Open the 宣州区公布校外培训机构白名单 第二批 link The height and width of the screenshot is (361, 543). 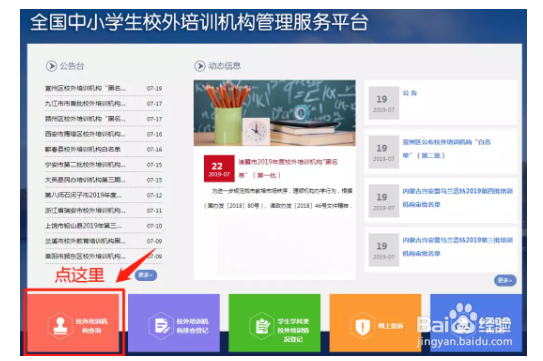446,149
